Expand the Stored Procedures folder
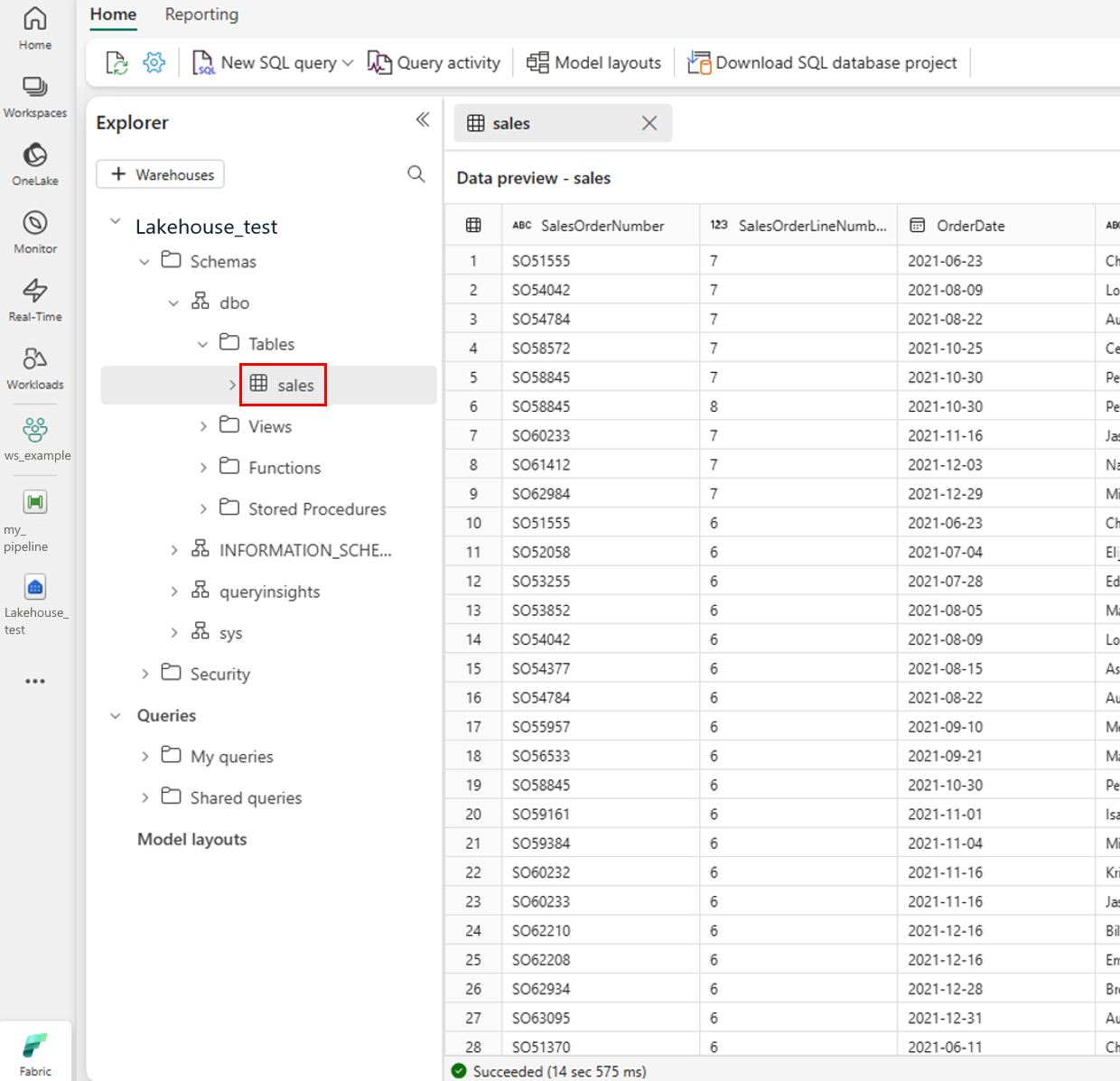This screenshot has width=1120, height=1081. [203, 509]
